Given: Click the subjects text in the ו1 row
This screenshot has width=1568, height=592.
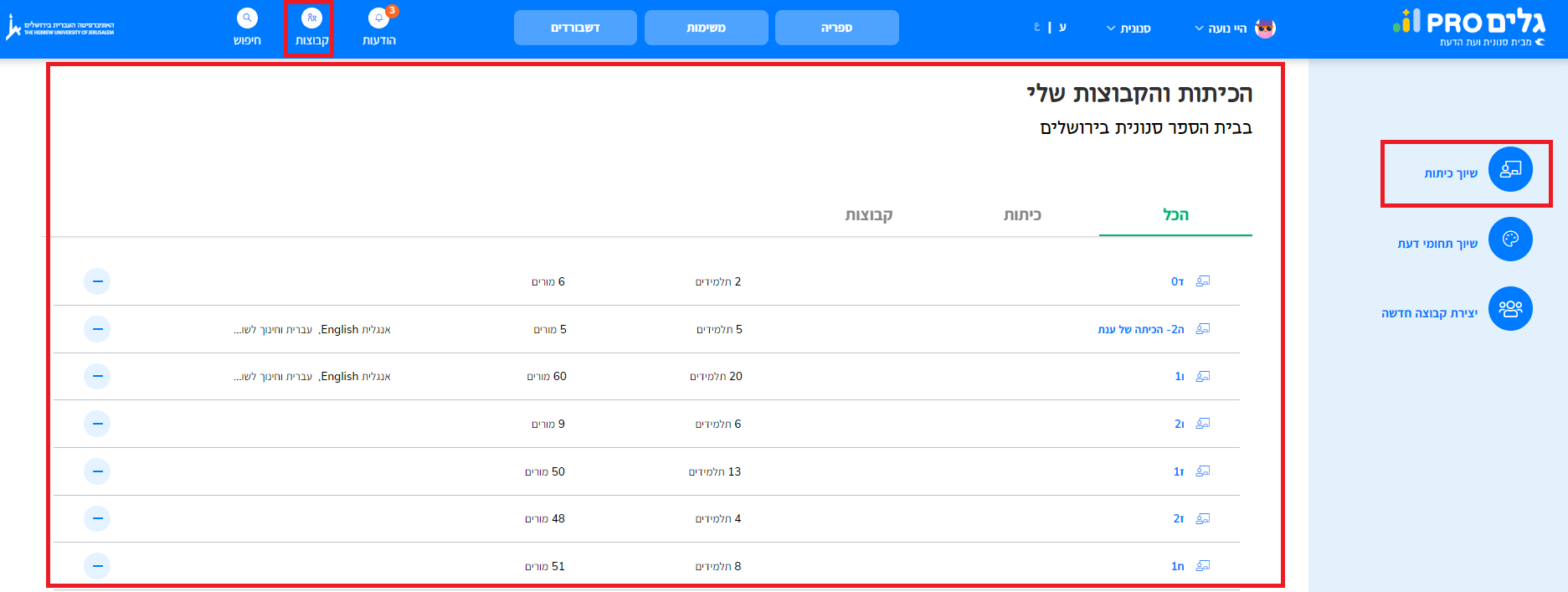Looking at the screenshot, I should pos(312,376).
